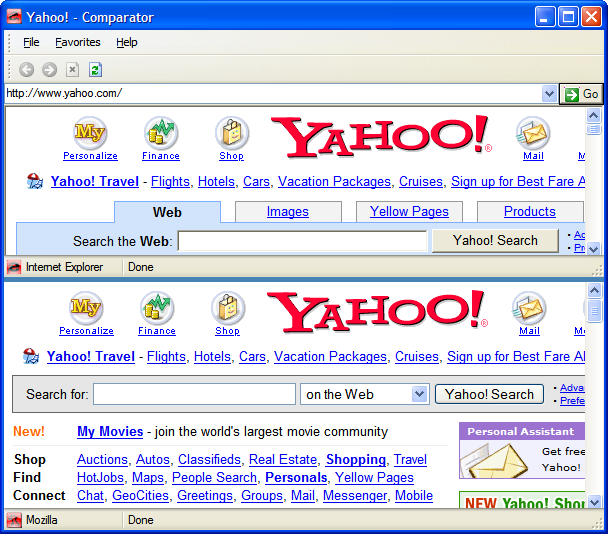Click the Real Estate link
The height and width of the screenshot is (534, 608).
click(283, 460)
